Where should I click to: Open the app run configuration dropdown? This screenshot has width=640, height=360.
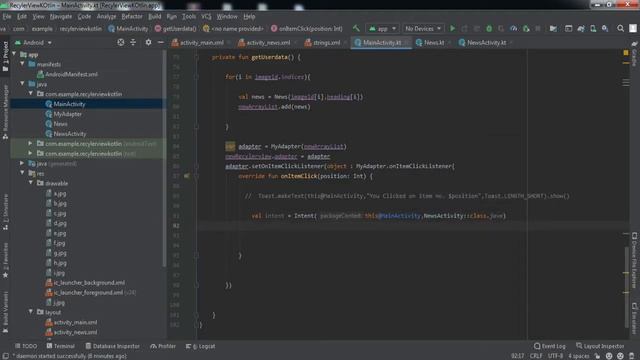pos(382,29)
